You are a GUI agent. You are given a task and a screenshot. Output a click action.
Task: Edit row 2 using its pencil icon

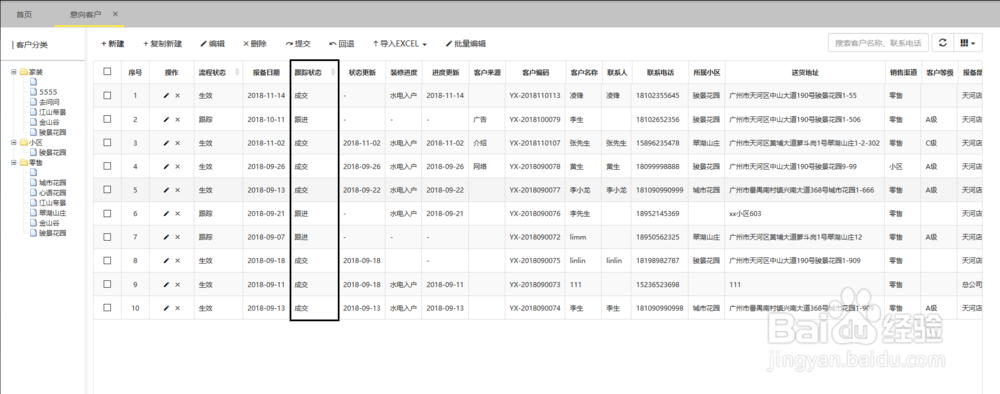(x=166, y=119)
